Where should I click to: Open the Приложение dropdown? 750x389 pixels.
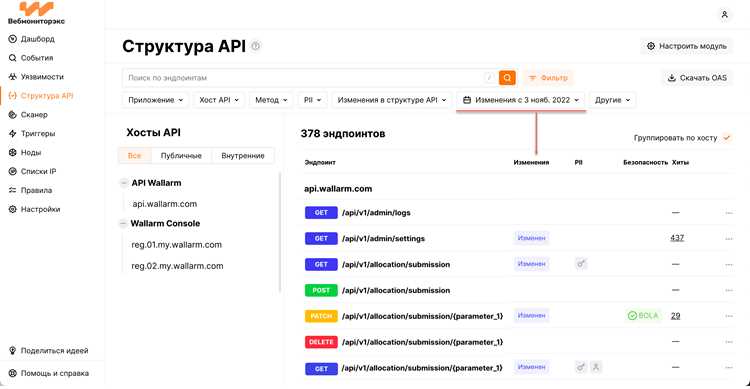coord(155,100)
